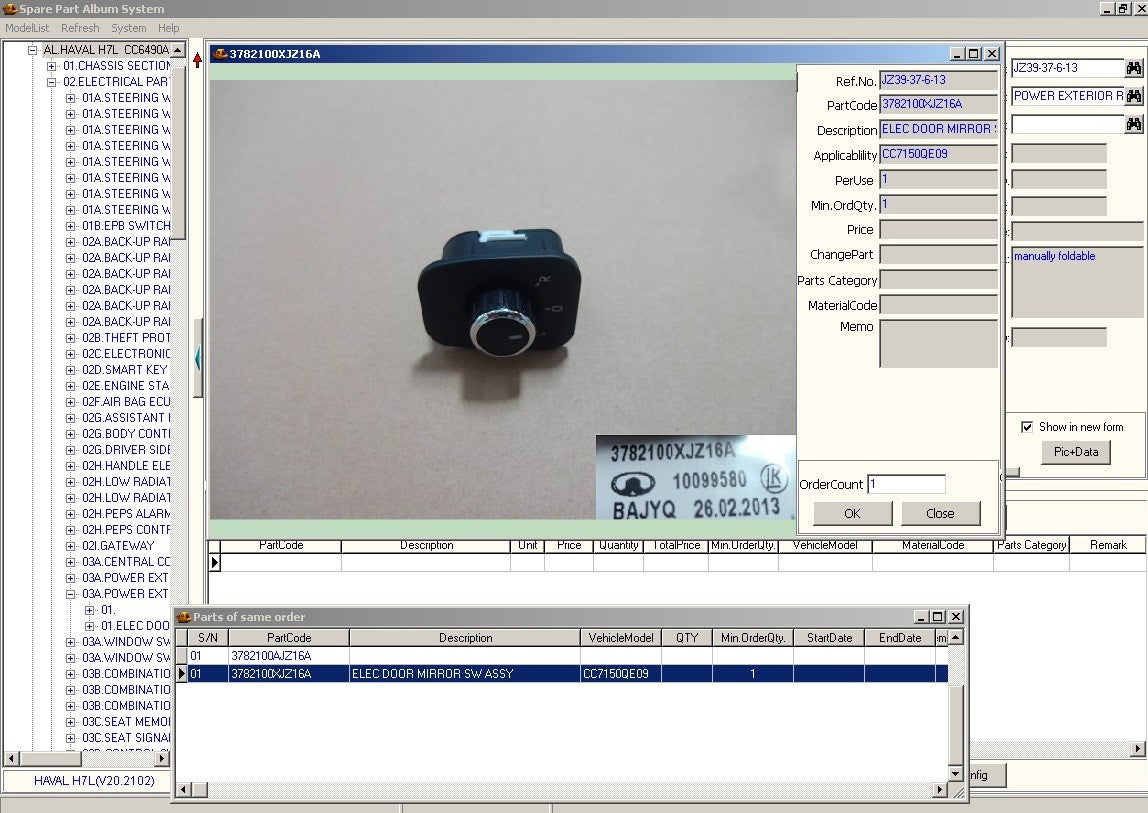Expand the 02I.GATEWAY tree node
The height and width of the screenshot is (813, 1148).
(x=71, y=546)
